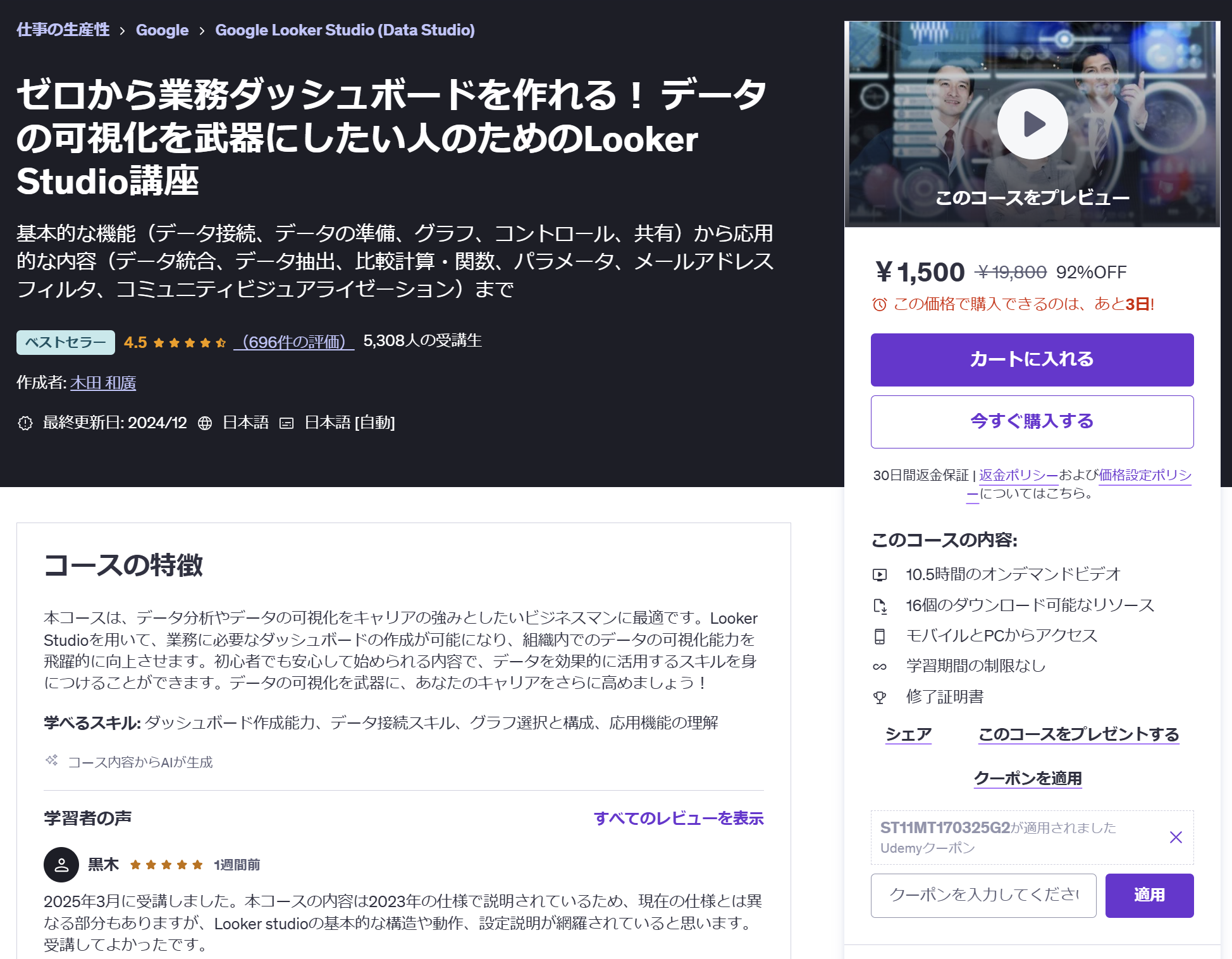Click the このコースの内容: heading
This screenshot has width=1232, height=959.
click(944, 540)
